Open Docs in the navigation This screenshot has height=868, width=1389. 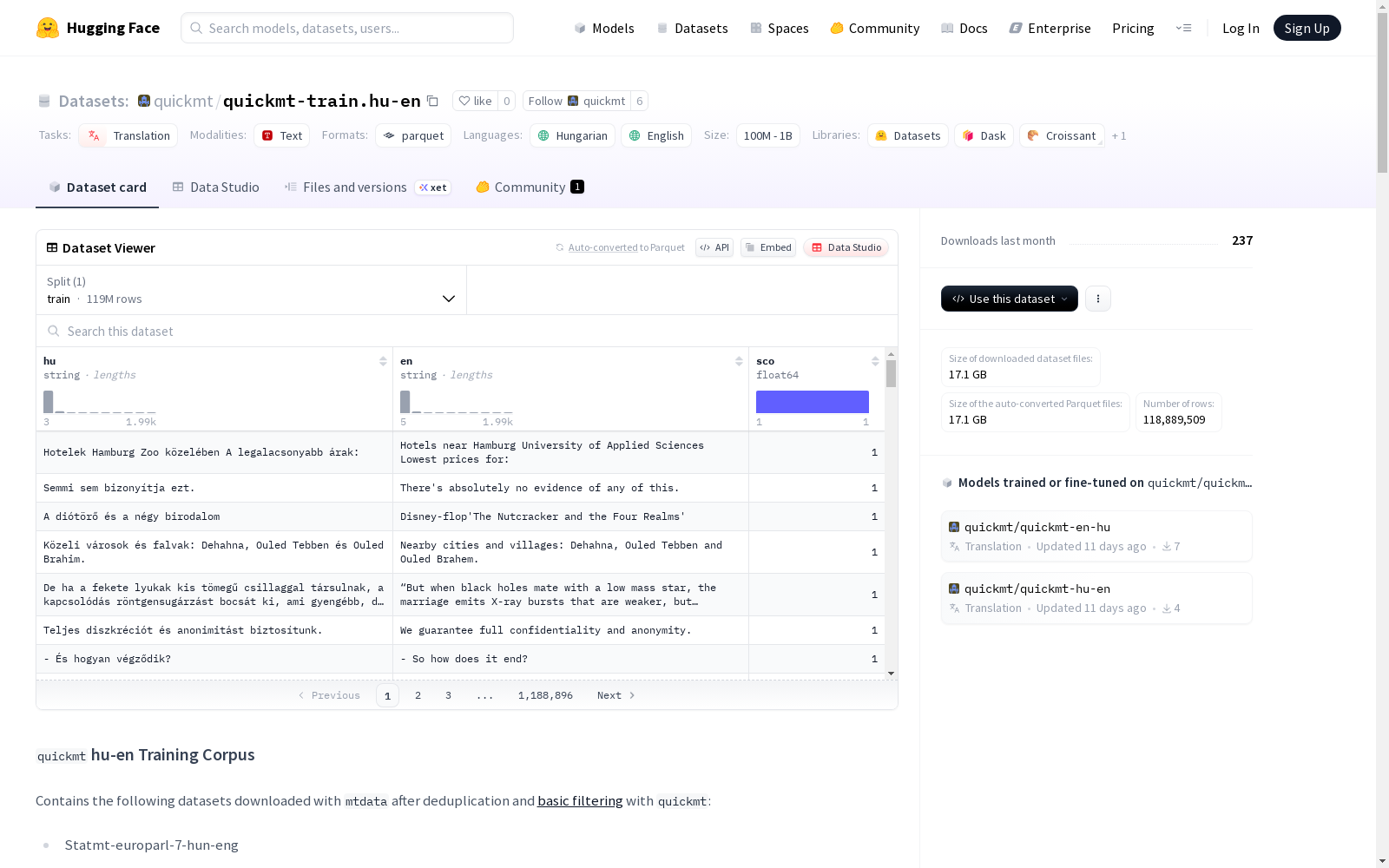(x=964, y=28)
